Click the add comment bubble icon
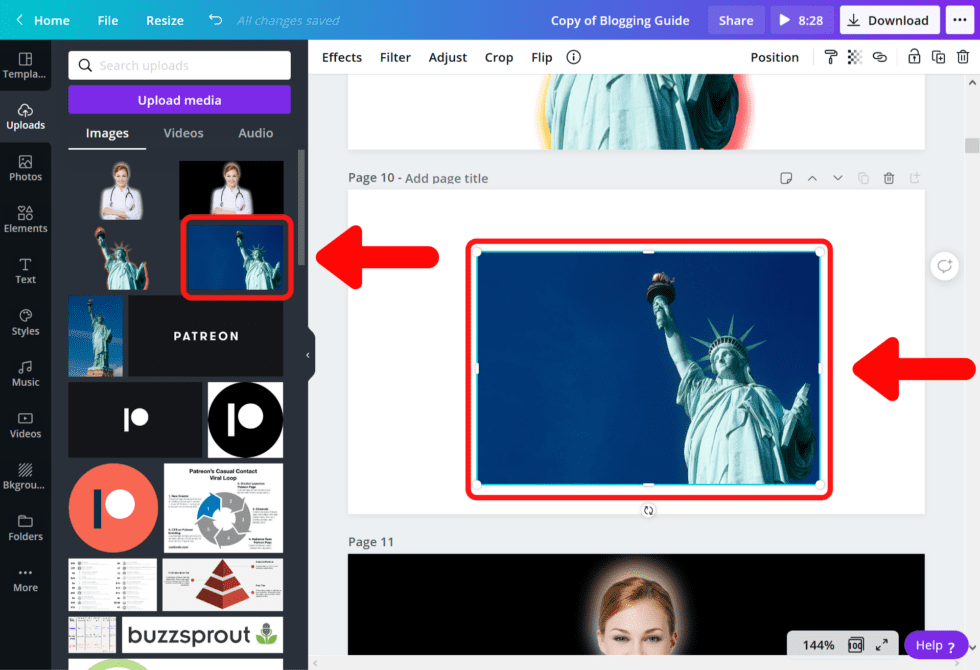Screen dimensions: 980x670 944,266
